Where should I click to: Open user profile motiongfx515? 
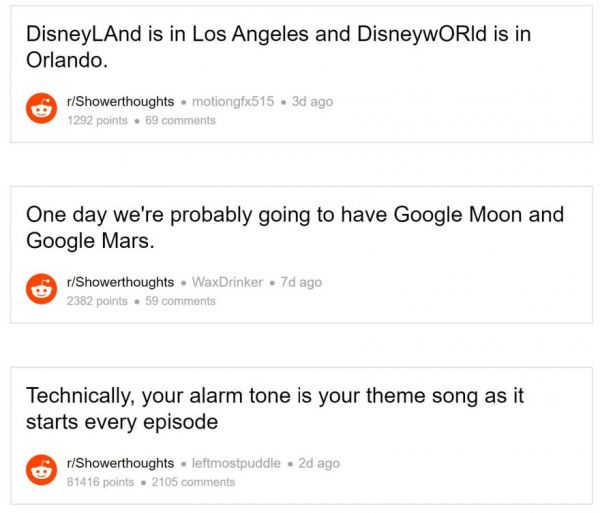click(233, 101)
